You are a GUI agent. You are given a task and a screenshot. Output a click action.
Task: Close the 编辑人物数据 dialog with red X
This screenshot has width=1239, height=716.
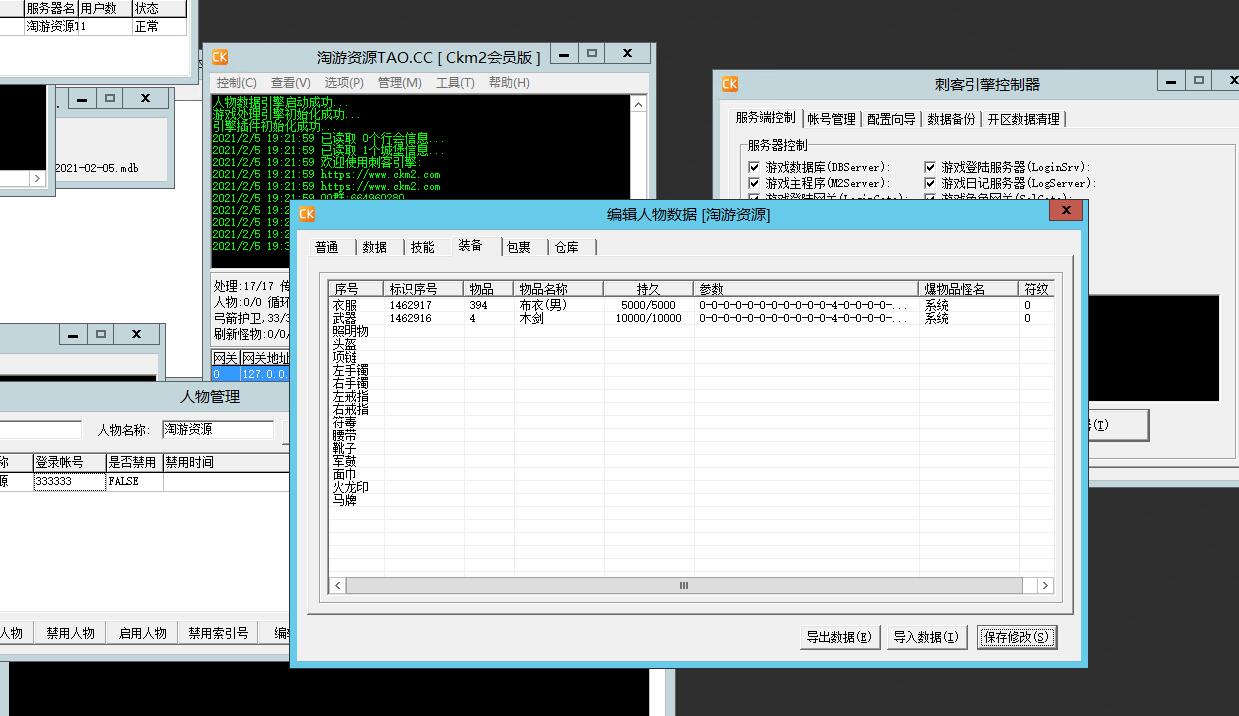click(1066, 211)
